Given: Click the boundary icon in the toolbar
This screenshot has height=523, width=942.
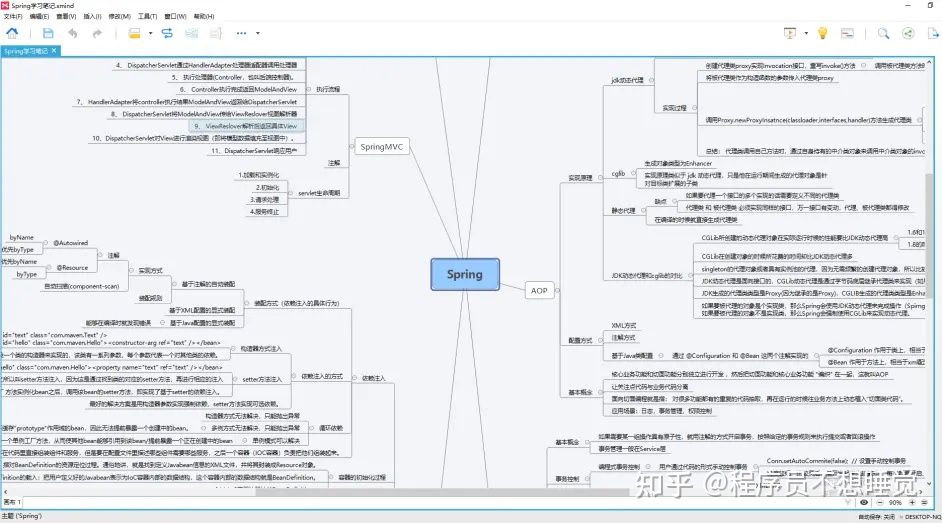Looking at the screenshot, I should [x=192, y=33].
